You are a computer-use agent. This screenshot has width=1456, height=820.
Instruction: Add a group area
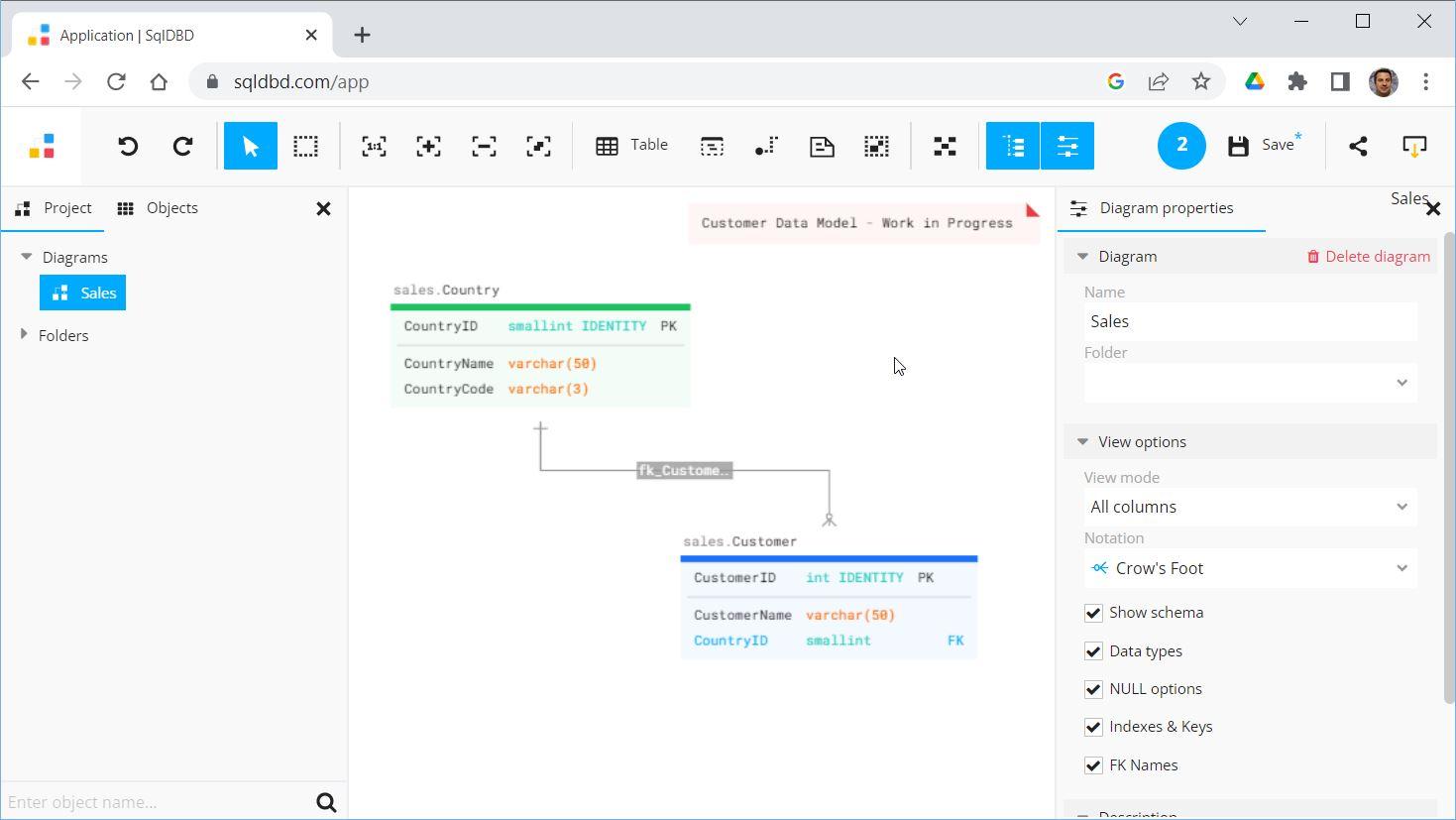pos(876,147)
